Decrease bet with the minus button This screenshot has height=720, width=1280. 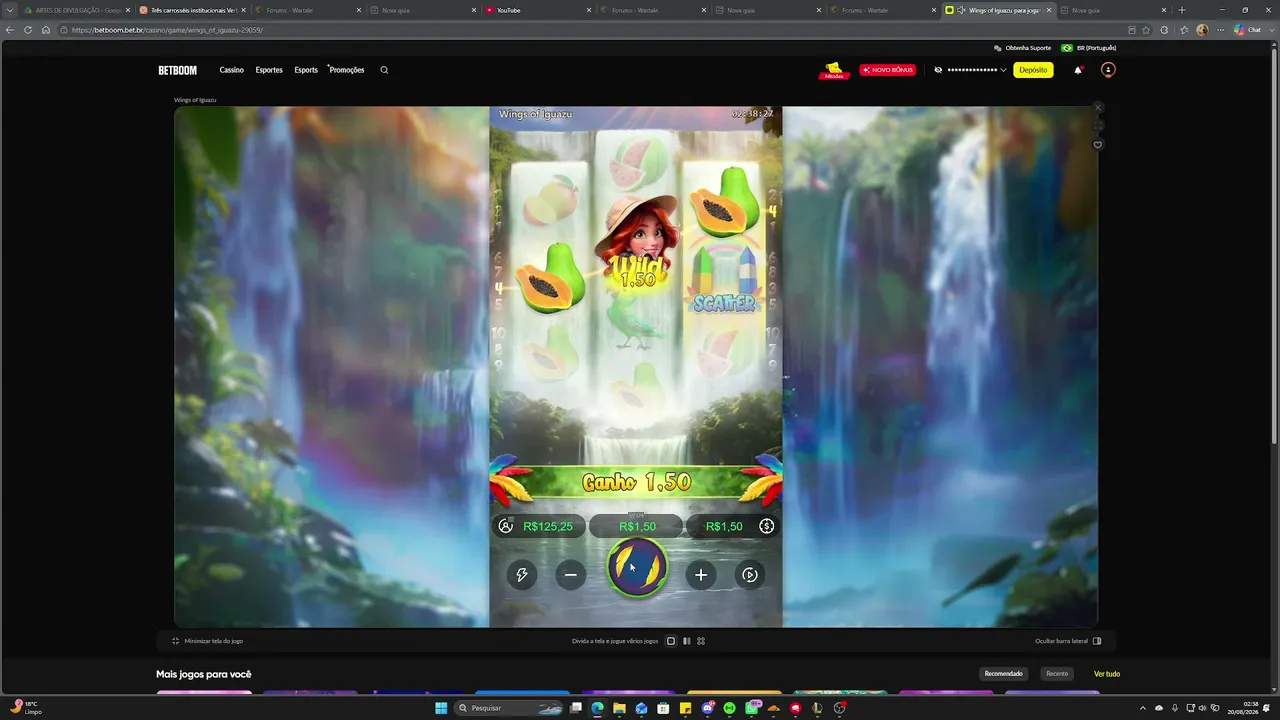(571, 575)
